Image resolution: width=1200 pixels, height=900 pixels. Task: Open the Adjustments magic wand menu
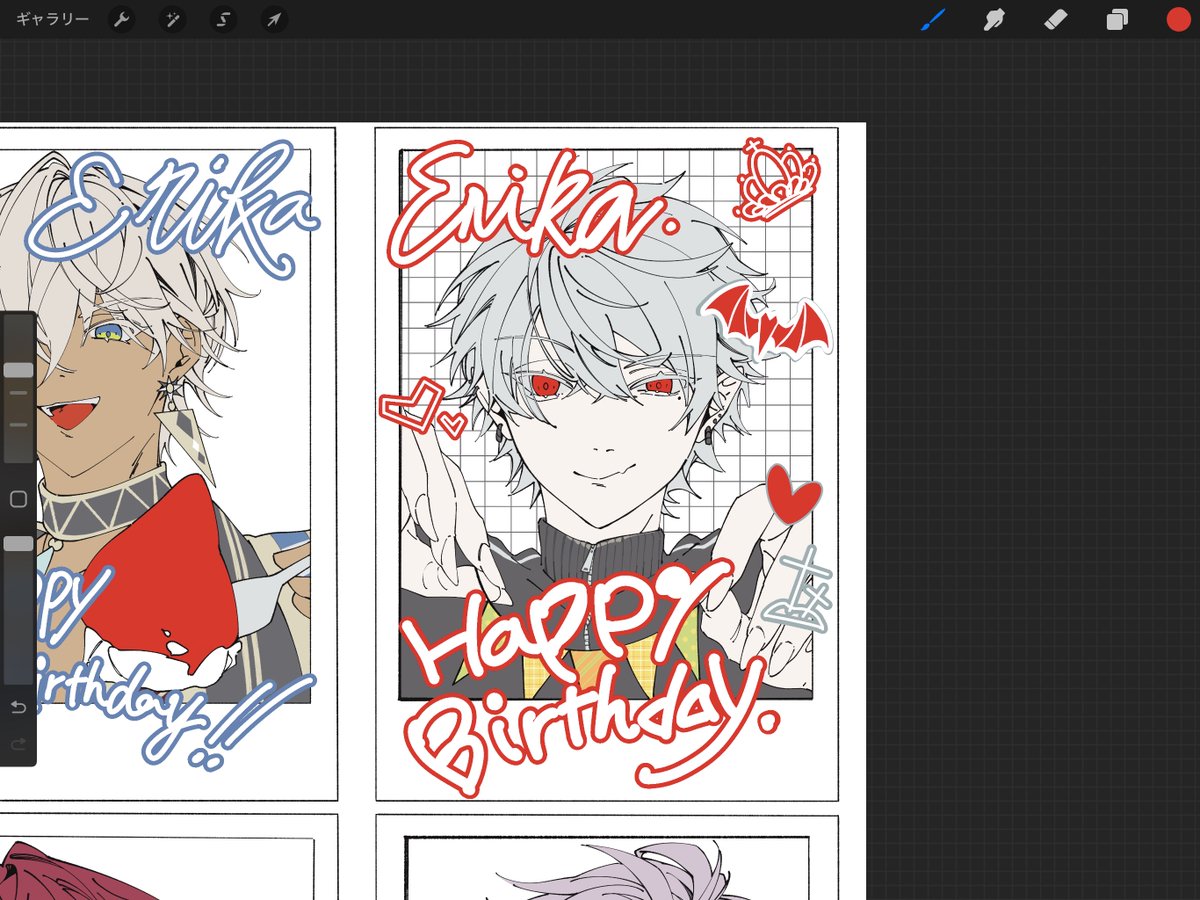click(173, 19)
